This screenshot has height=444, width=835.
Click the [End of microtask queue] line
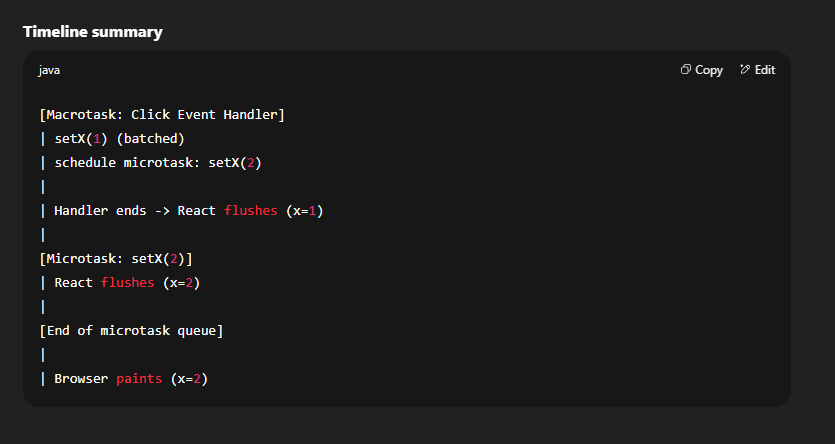click(x=132, y=330)
